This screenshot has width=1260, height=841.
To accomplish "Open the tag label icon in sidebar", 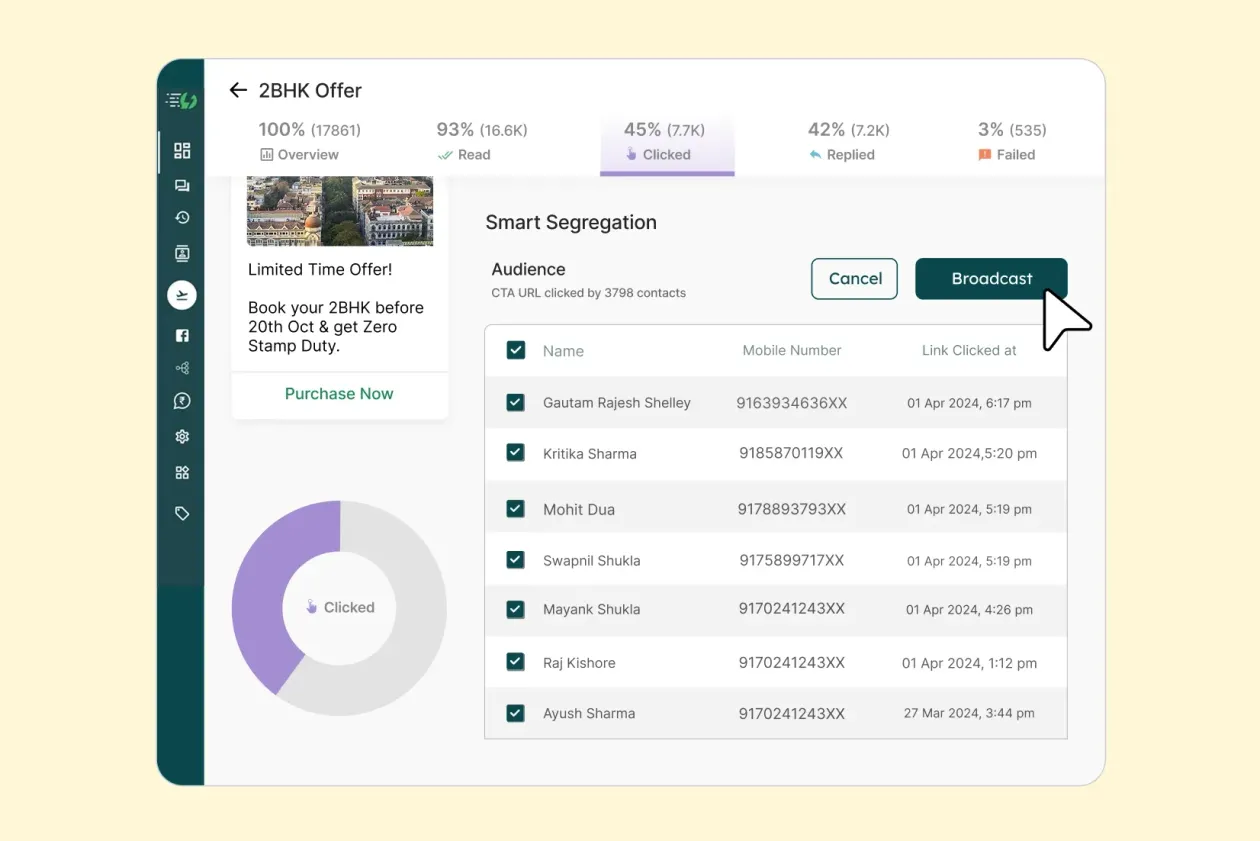I will [x=182, y=513].
